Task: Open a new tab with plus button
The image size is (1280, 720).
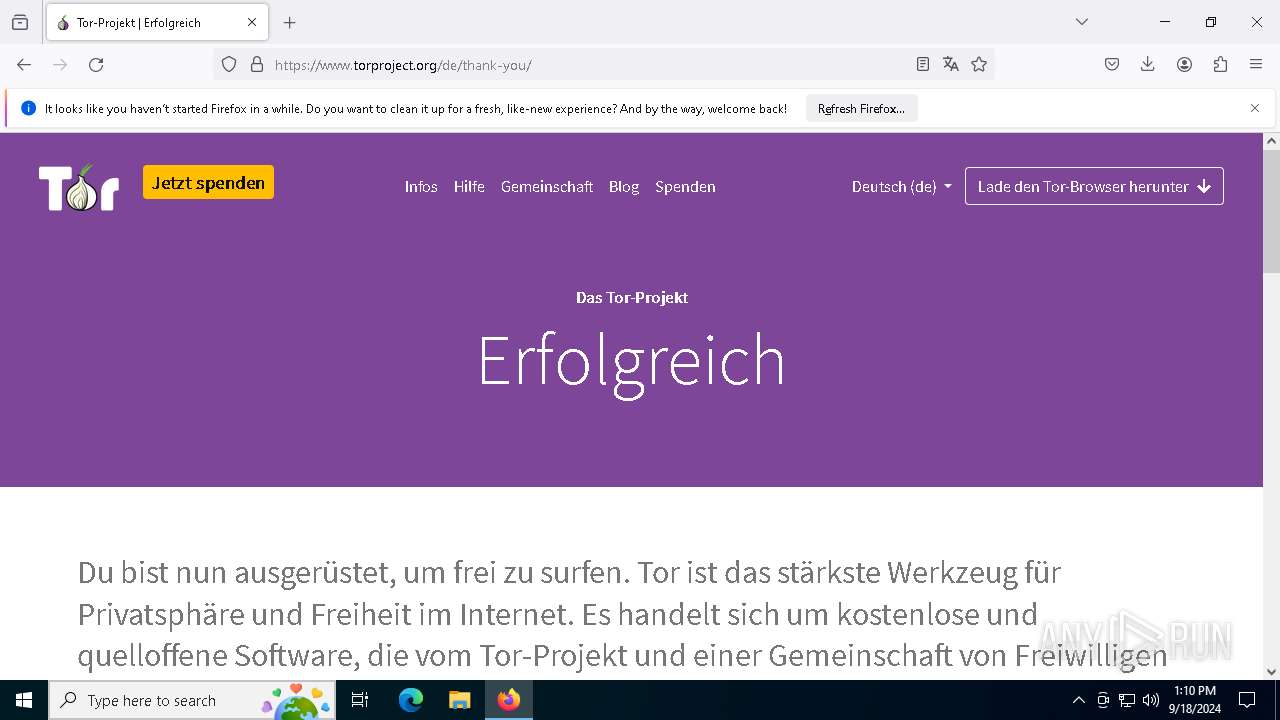Action: 290,22
